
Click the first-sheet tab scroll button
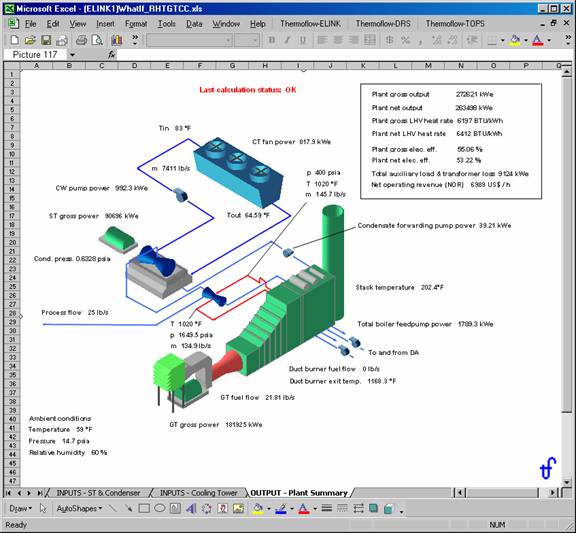coord(9,493)
